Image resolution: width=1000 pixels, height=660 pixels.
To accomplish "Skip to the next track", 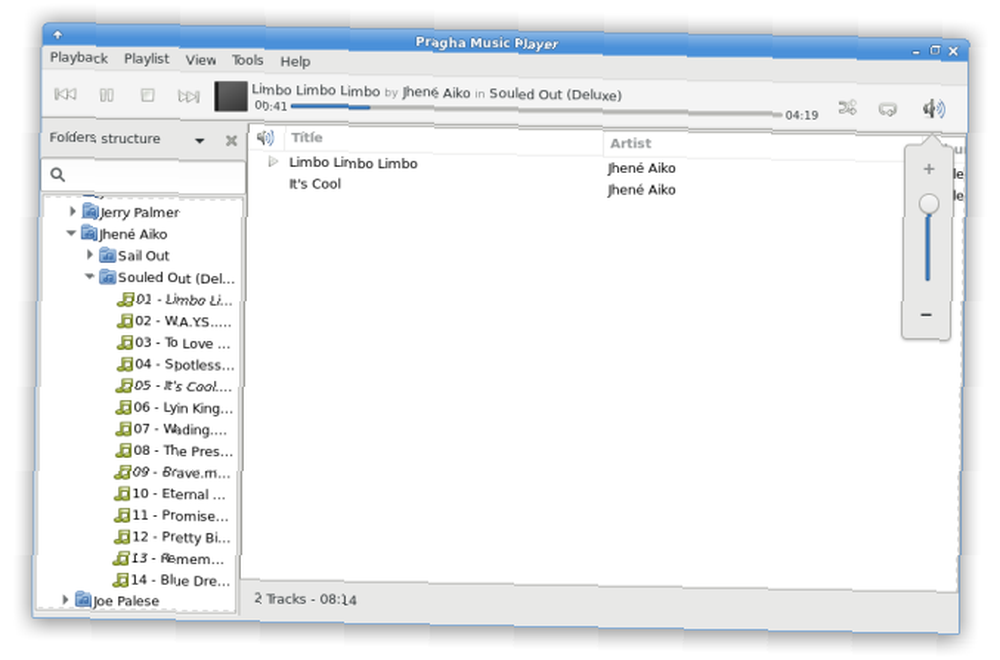I will point(188,96).
